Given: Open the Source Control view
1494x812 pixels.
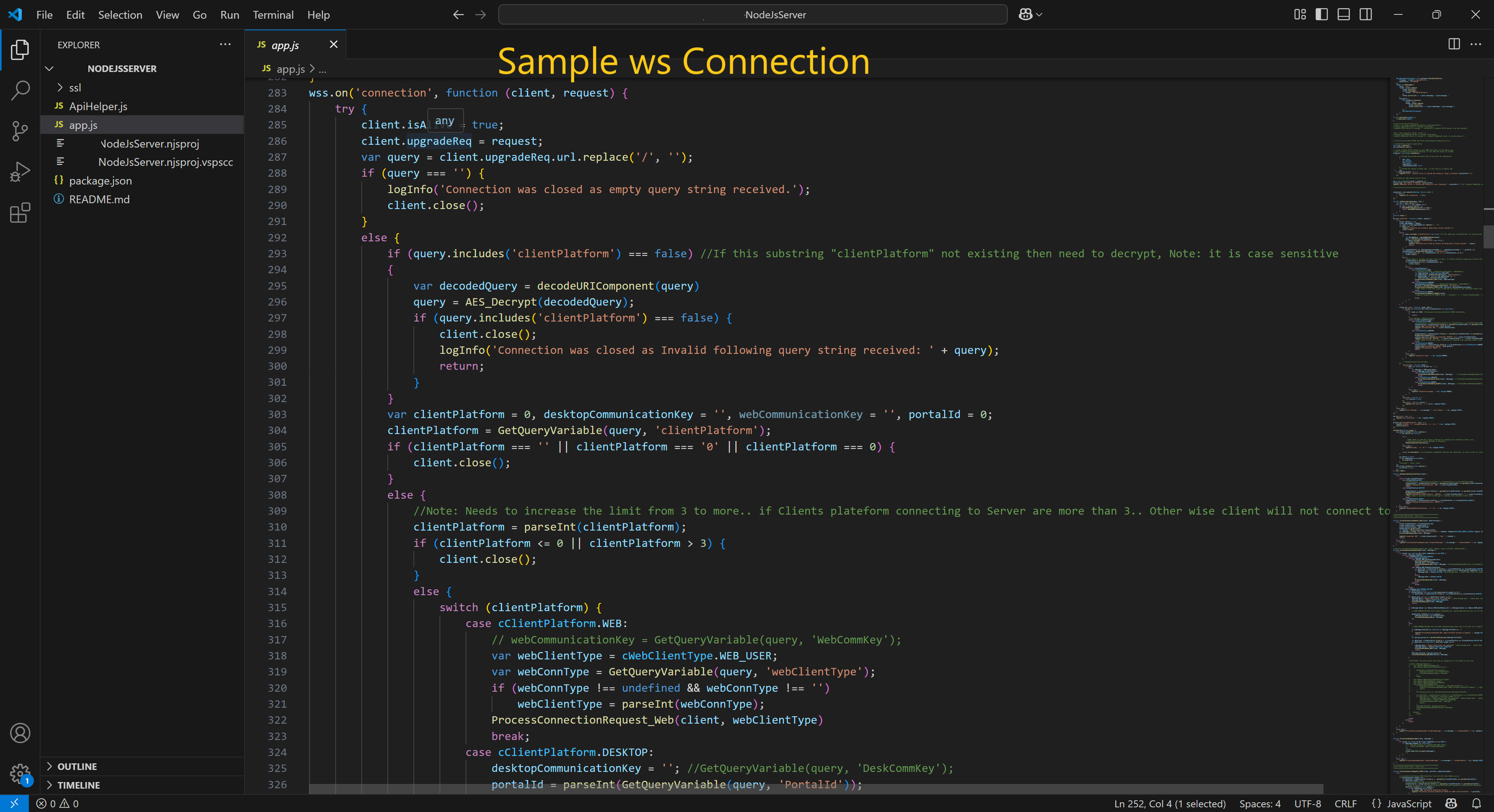Looking at the screenshot, I should pos(20,131).
